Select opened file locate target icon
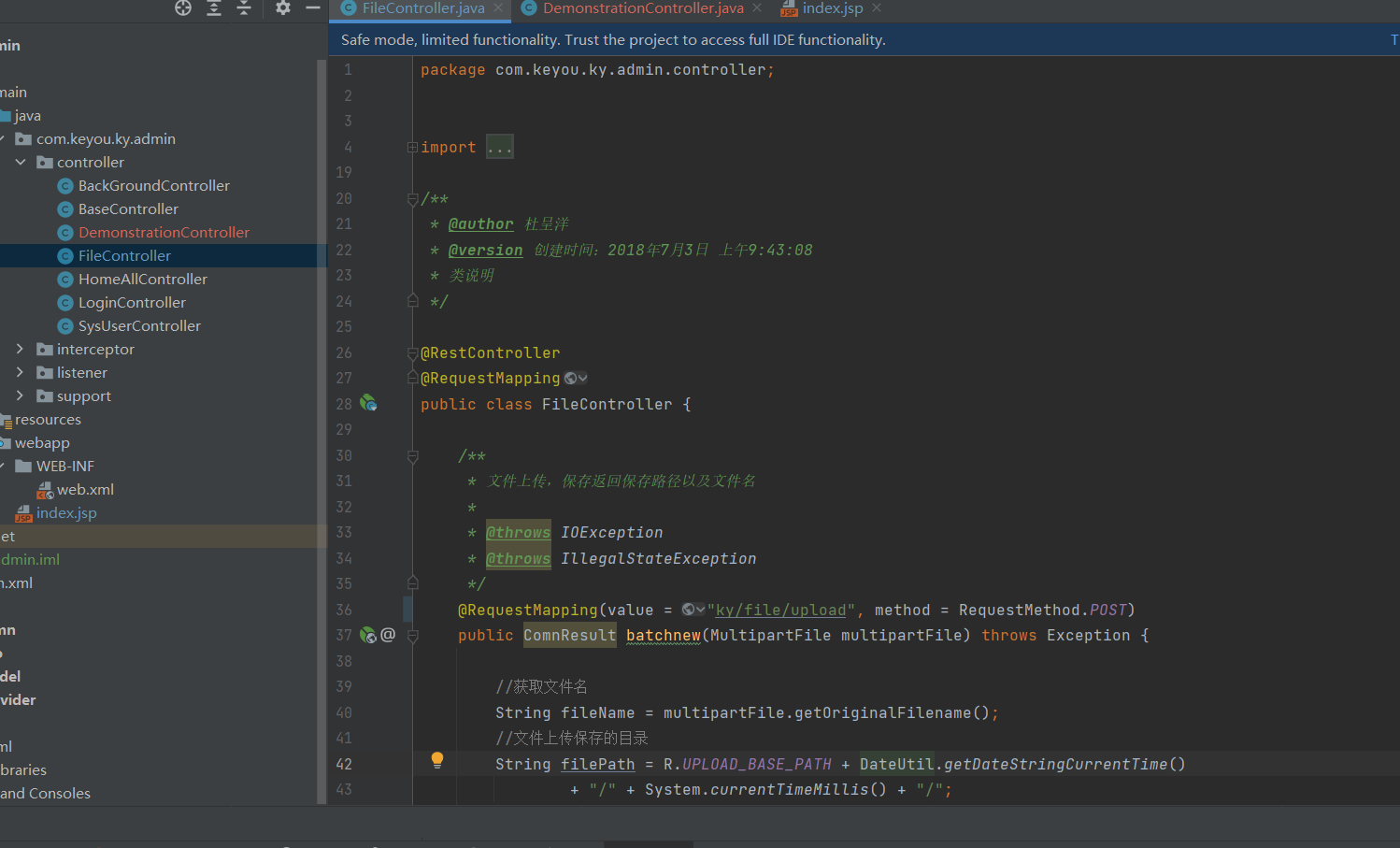This screenshot has width=1400, height=848. [x=183, y=7]
